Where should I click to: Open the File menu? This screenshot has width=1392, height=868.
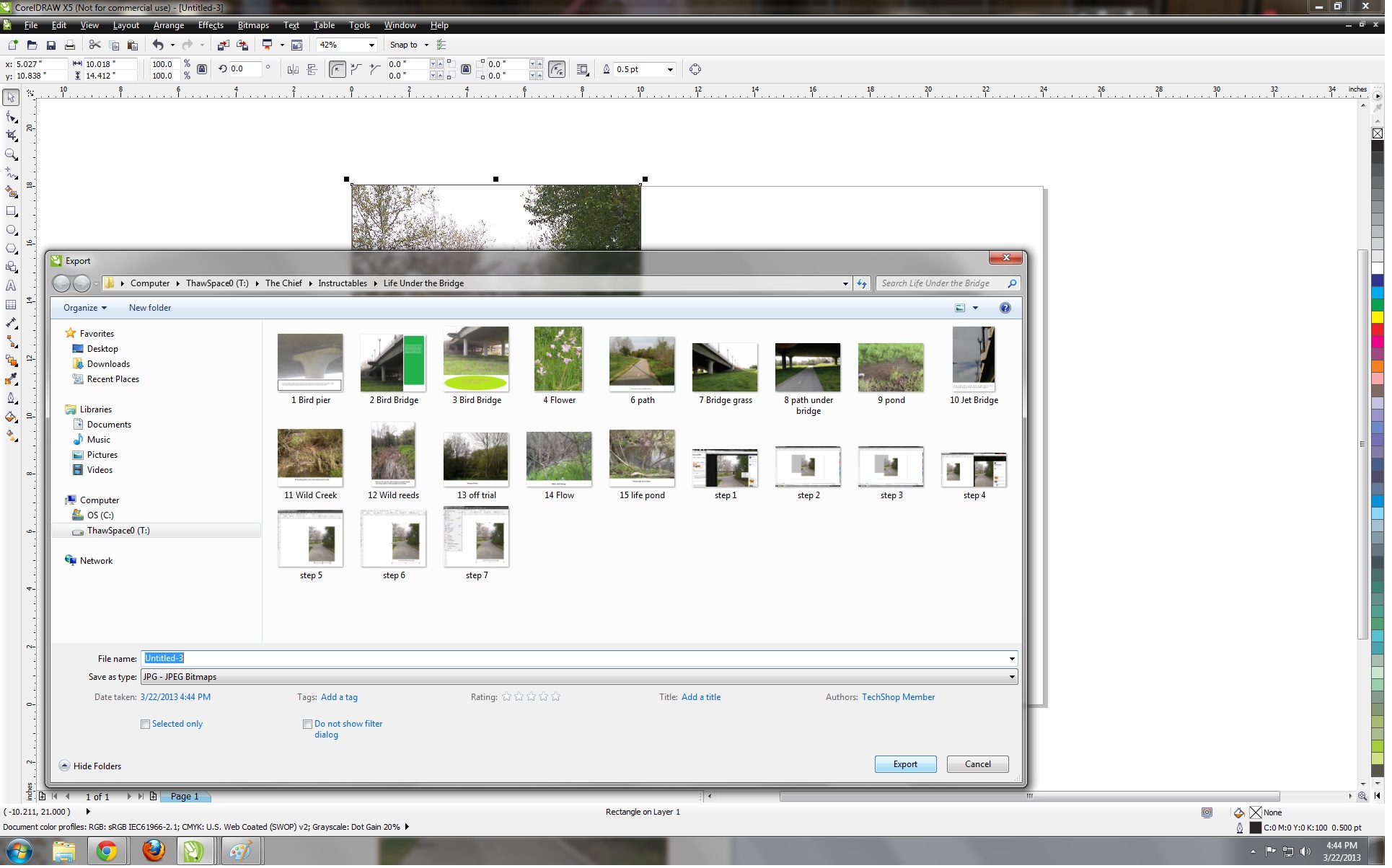pyautogui.click(x=31, y=25)
